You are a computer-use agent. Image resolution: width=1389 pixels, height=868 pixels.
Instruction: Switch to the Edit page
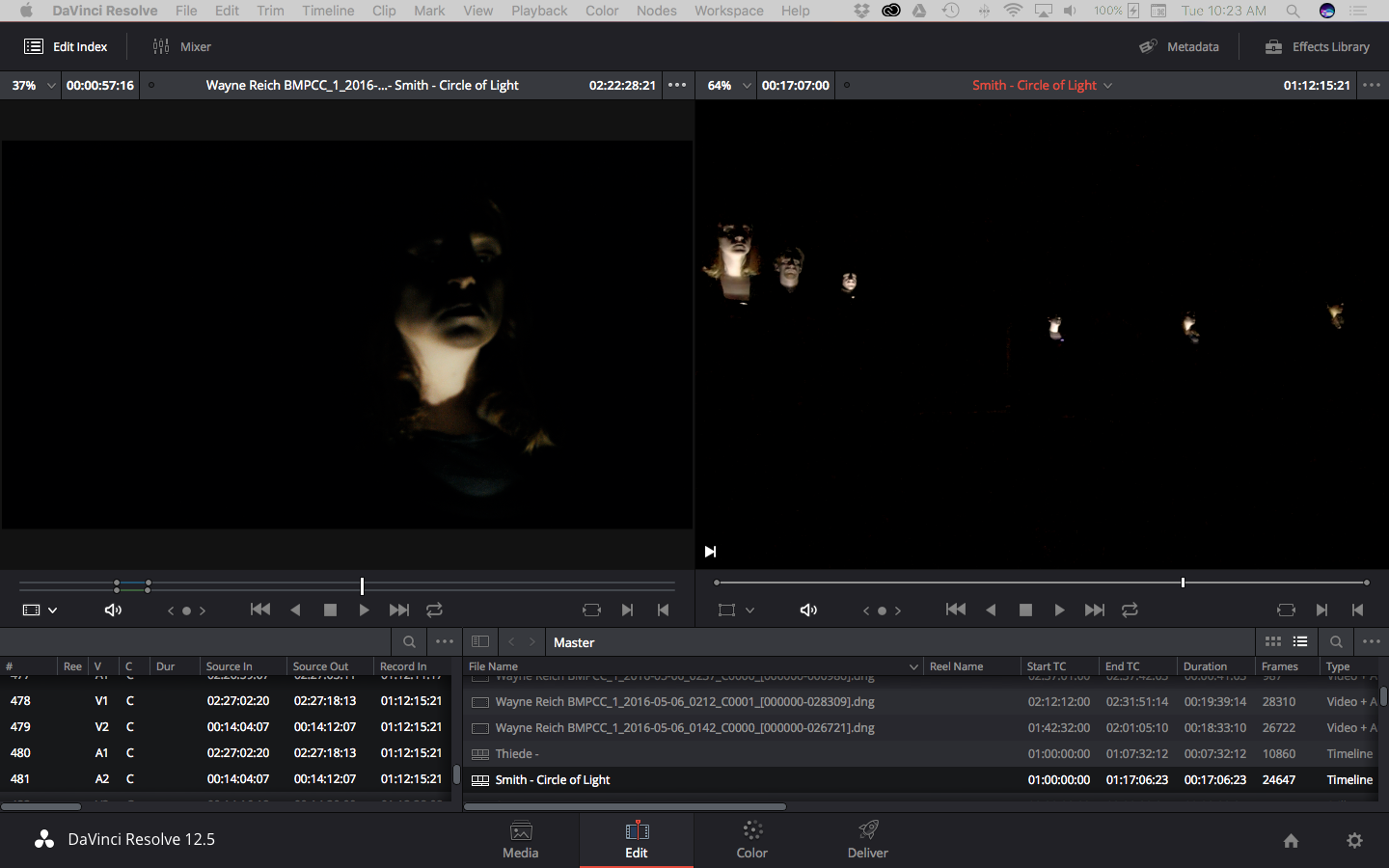click(637, 839)
